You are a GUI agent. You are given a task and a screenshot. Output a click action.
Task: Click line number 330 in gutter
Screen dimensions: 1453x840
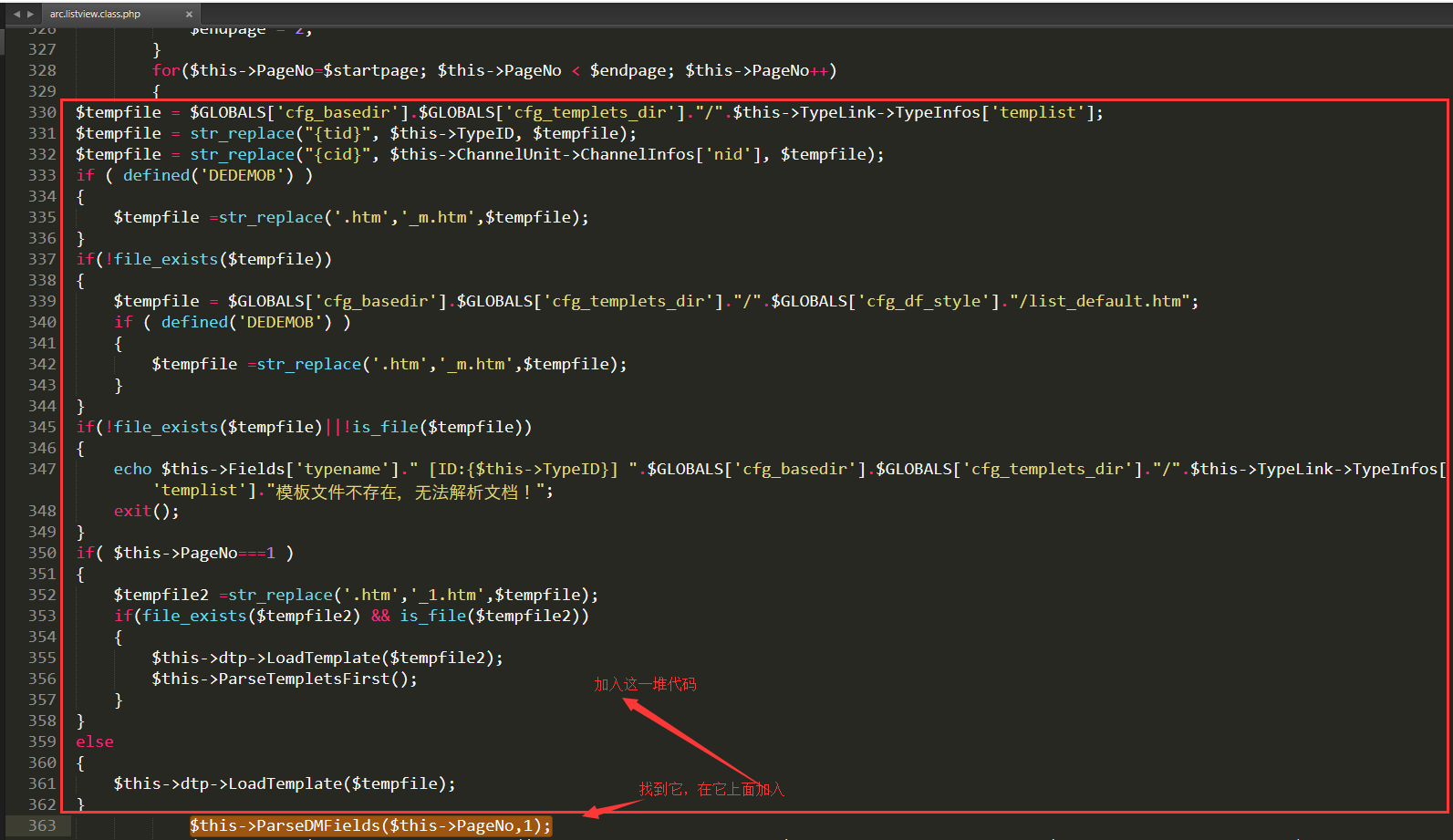tap(42, 112)
